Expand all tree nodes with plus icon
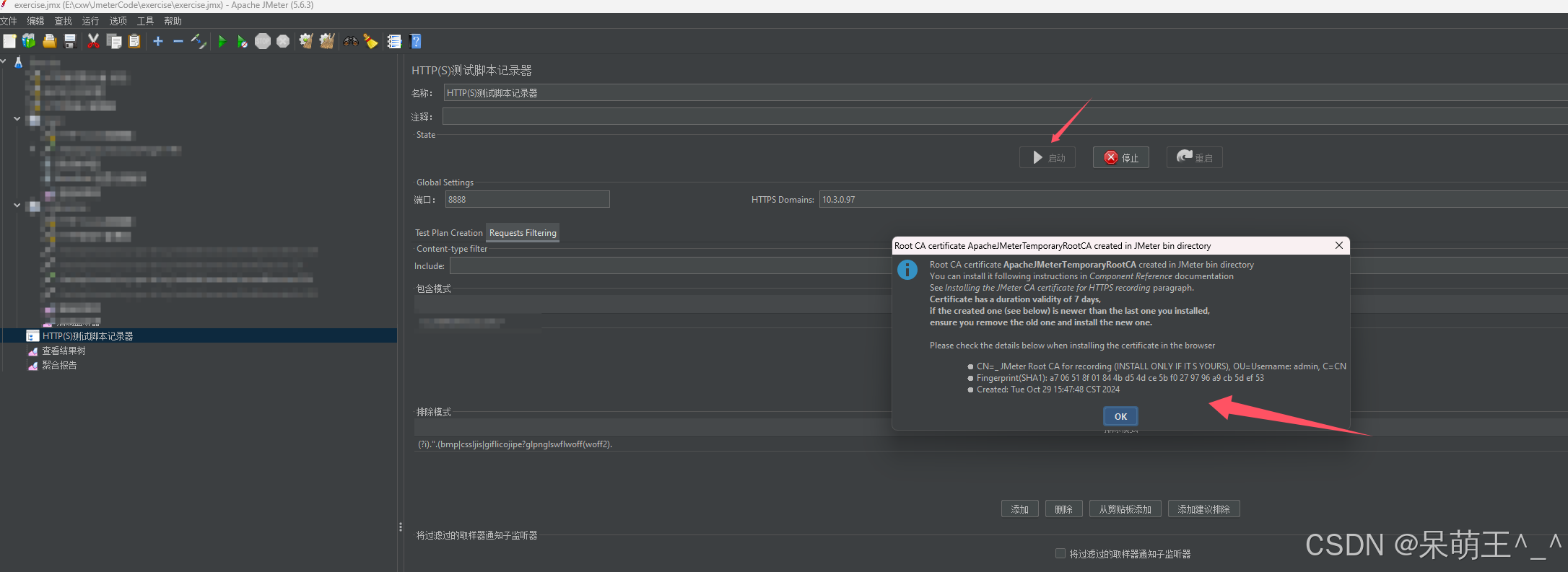The image size is (1568, 572). click(158, 41)
